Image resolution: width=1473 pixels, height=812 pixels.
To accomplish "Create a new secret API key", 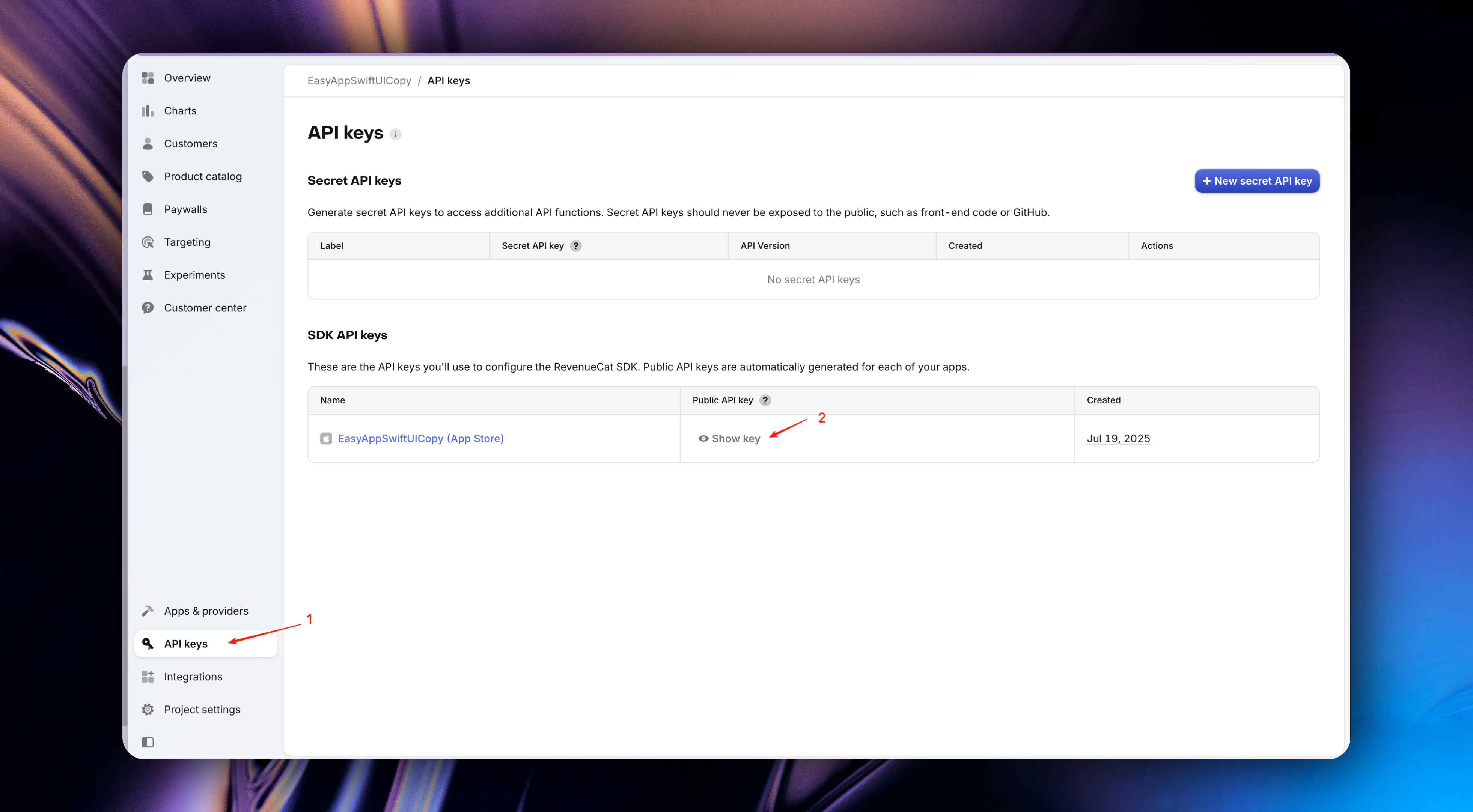I will (1257, 181).
